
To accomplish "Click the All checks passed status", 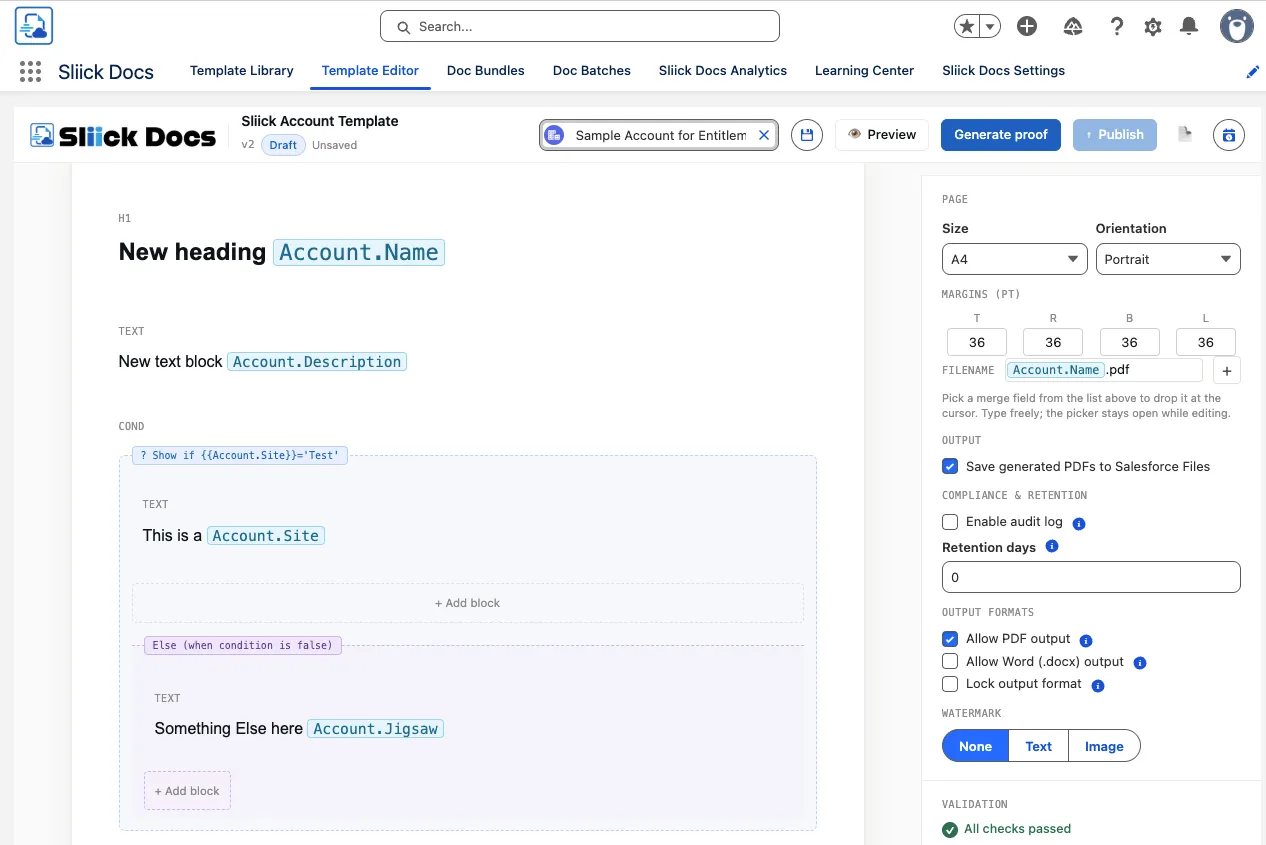I will 1007,829.
